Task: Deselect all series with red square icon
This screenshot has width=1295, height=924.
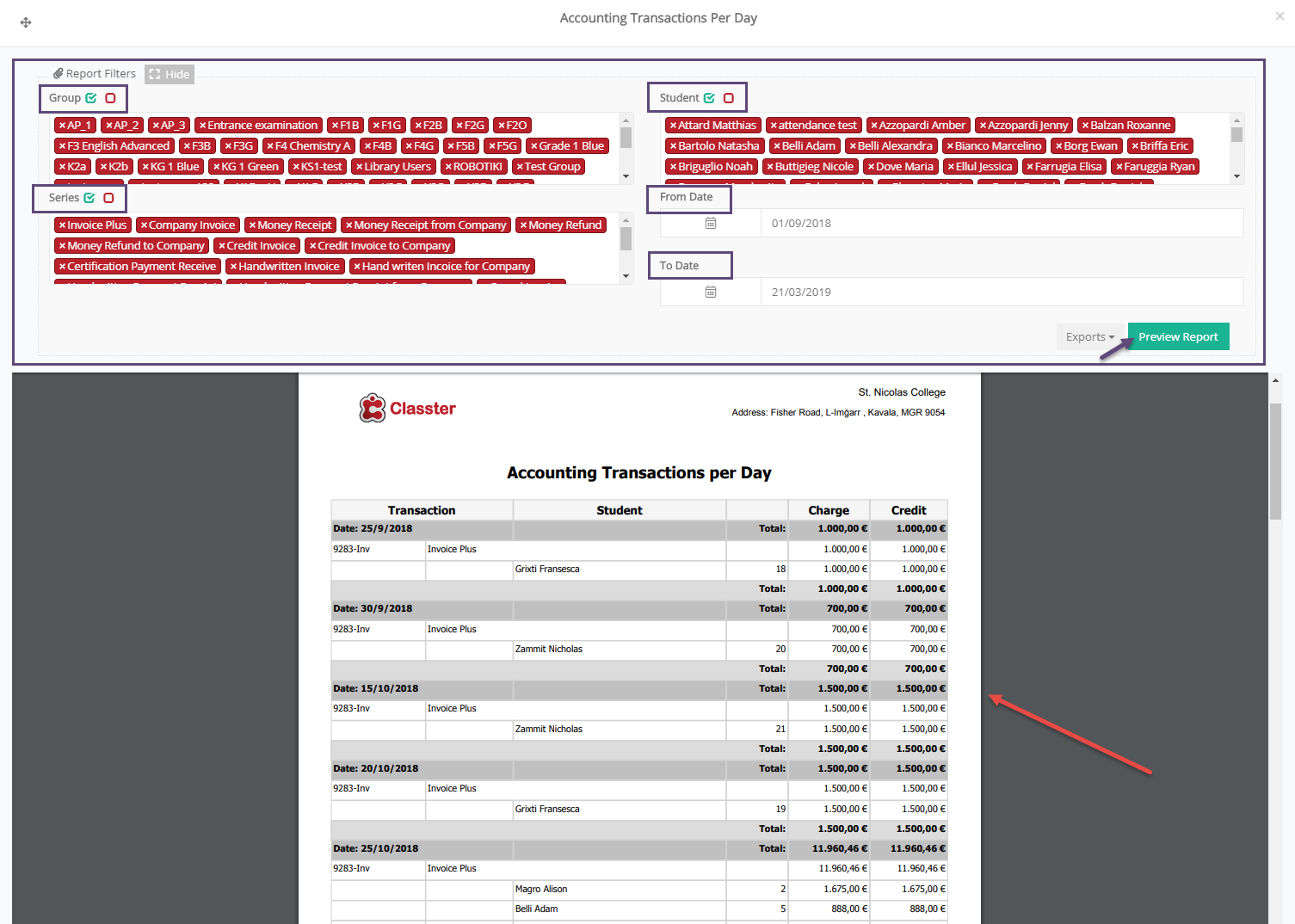Action: coord(108,198)
